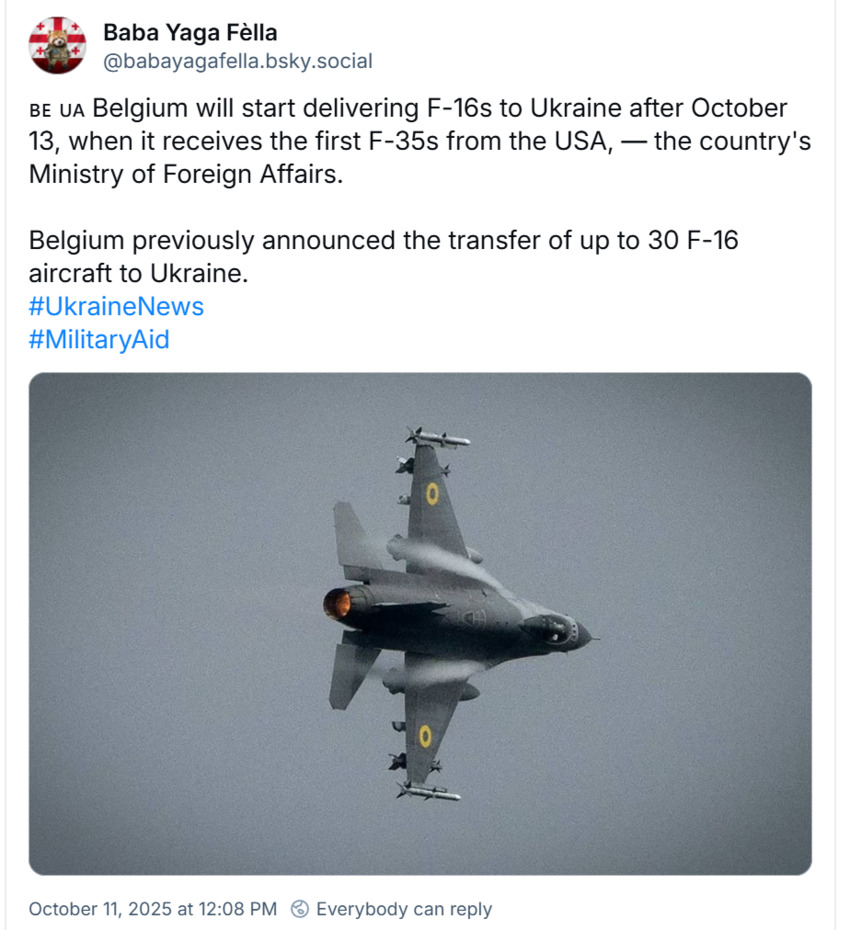Open the #UkraineNews hashtag
The image size is (850, 930).
(x=116, y=306)
